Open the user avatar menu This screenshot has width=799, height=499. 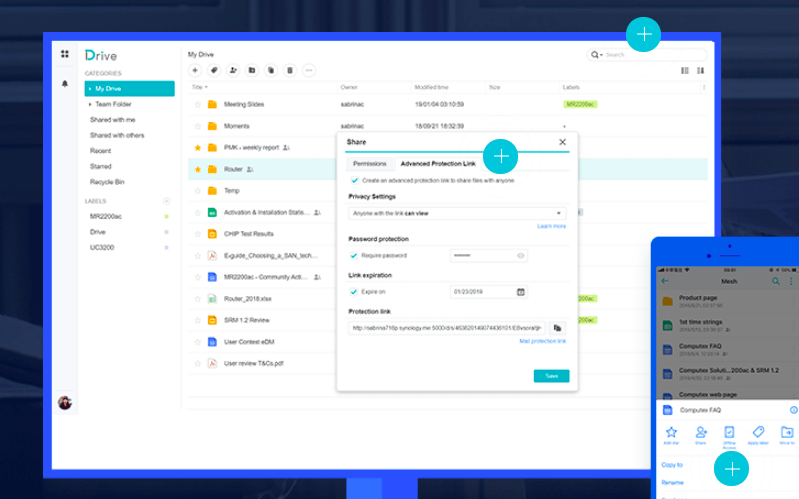[x=65, y=403]
